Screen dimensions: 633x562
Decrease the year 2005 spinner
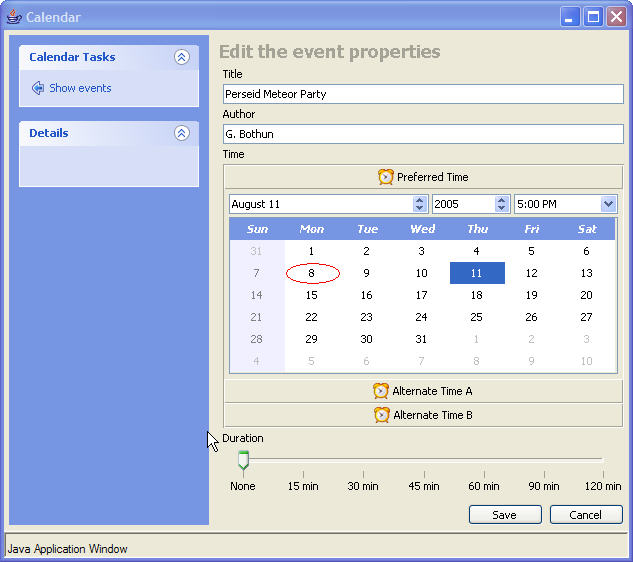coord(501,208)
